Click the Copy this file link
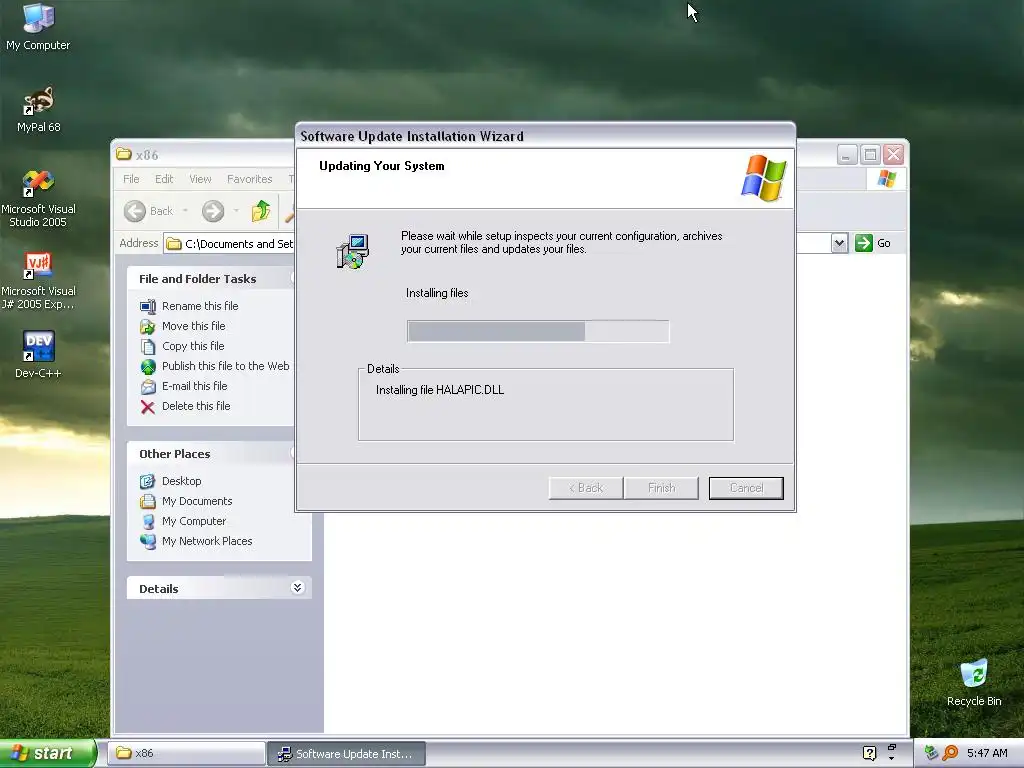Viewport: 1024px width, 768px height. click(193, 346)
